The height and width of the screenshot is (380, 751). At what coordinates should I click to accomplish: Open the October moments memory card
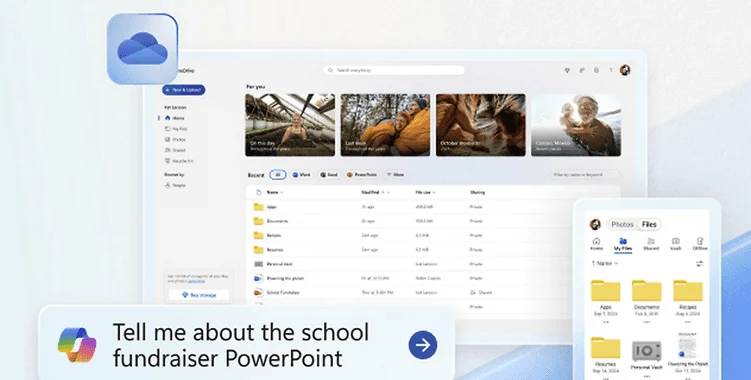pos(480,125)
